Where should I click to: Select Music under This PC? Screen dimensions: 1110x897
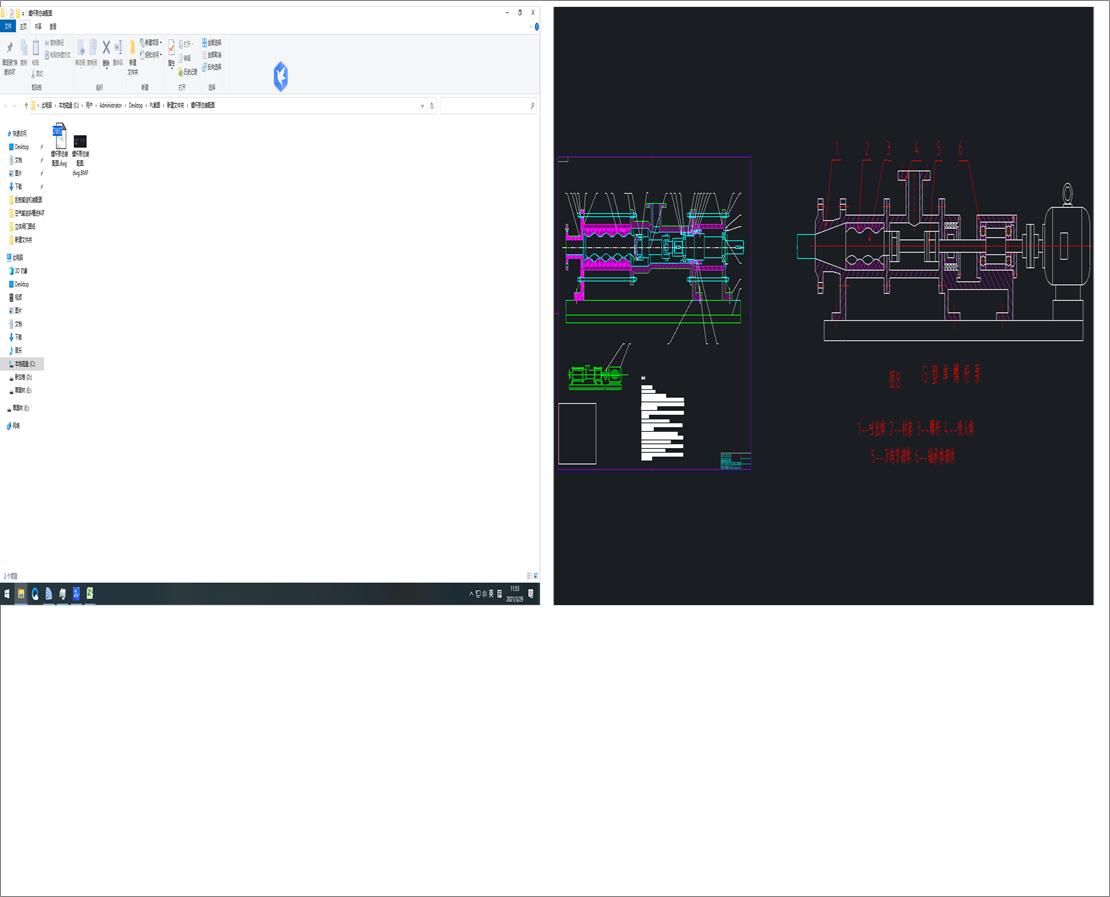[x=16, y=350]
